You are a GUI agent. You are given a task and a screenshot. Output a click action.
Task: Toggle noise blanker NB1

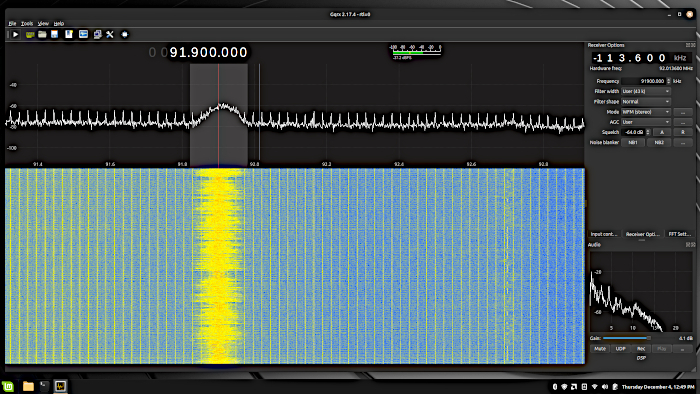tap(633, 143)
